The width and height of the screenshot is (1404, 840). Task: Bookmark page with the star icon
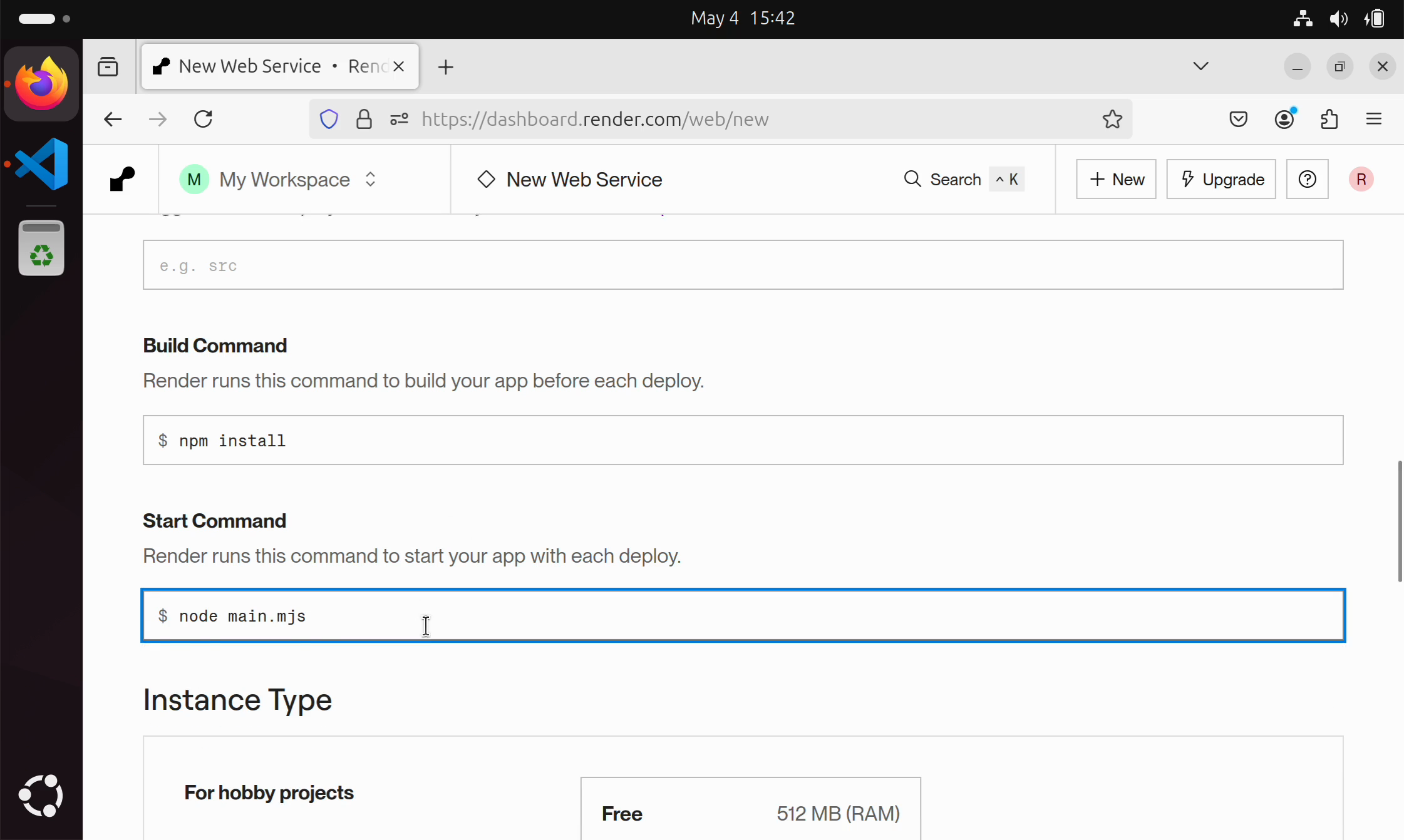pos(1112,119)
